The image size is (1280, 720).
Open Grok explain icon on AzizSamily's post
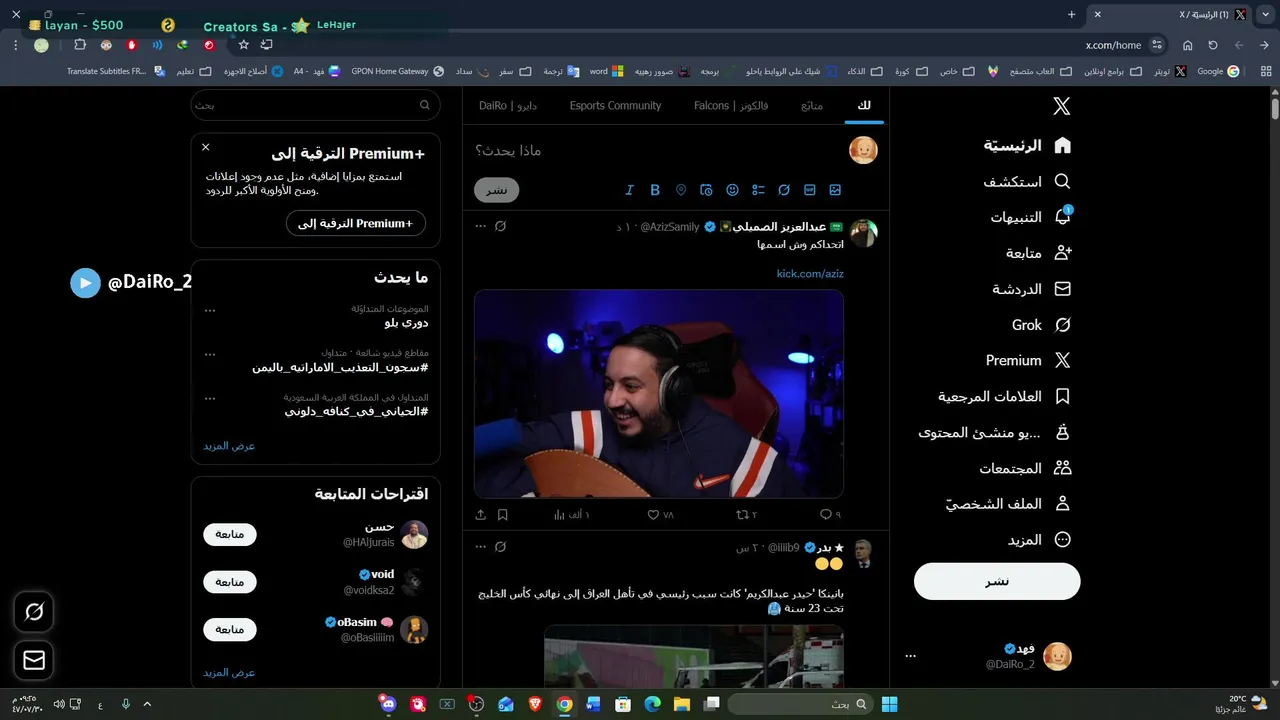501,227
